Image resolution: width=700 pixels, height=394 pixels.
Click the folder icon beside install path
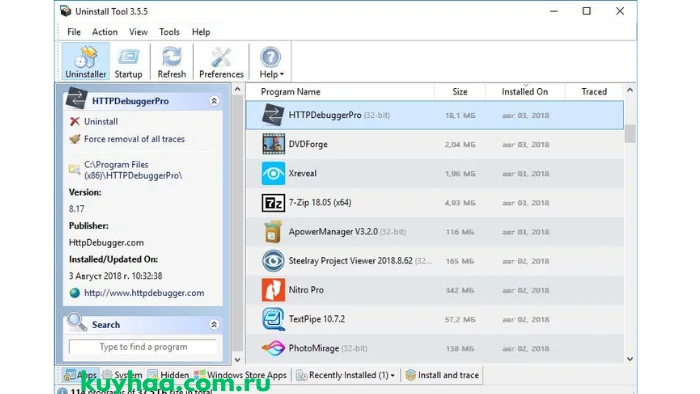[74, 170]
